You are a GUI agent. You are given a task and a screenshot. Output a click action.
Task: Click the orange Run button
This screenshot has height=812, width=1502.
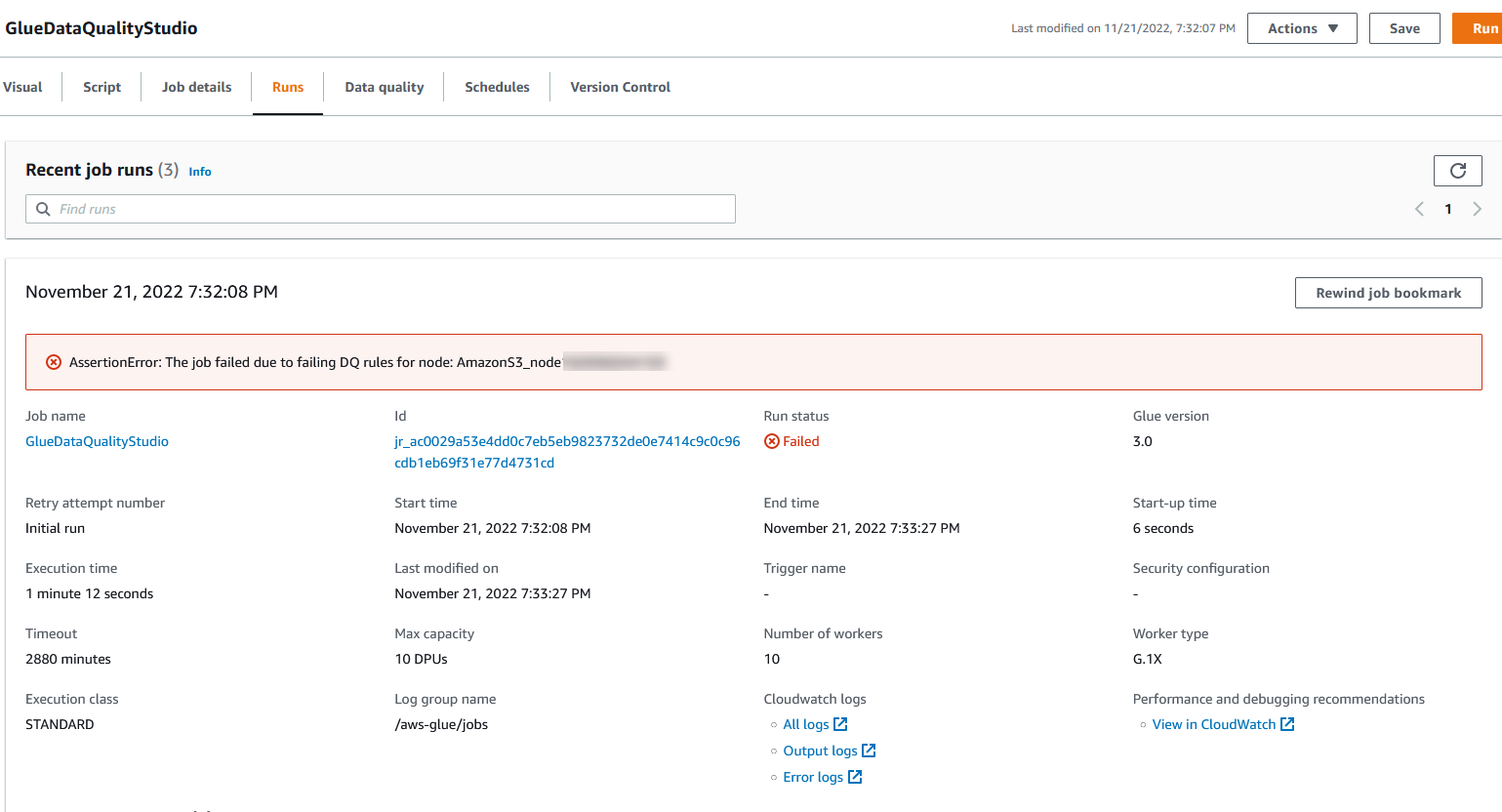[x=1478, y=28]
